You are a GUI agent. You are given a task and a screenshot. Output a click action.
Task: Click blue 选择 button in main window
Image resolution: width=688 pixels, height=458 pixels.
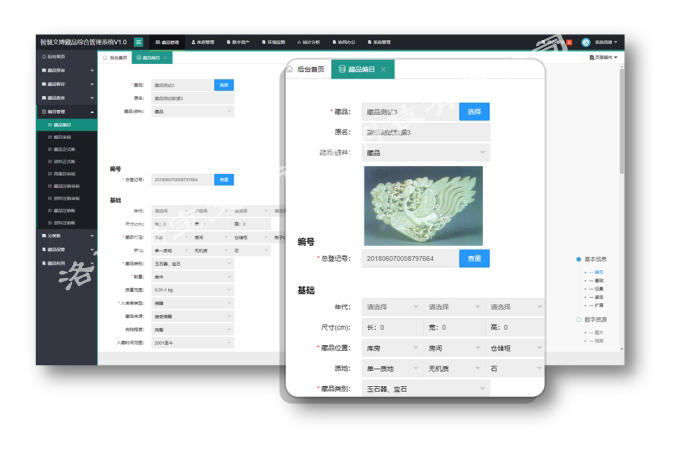(x=224, y=85)
